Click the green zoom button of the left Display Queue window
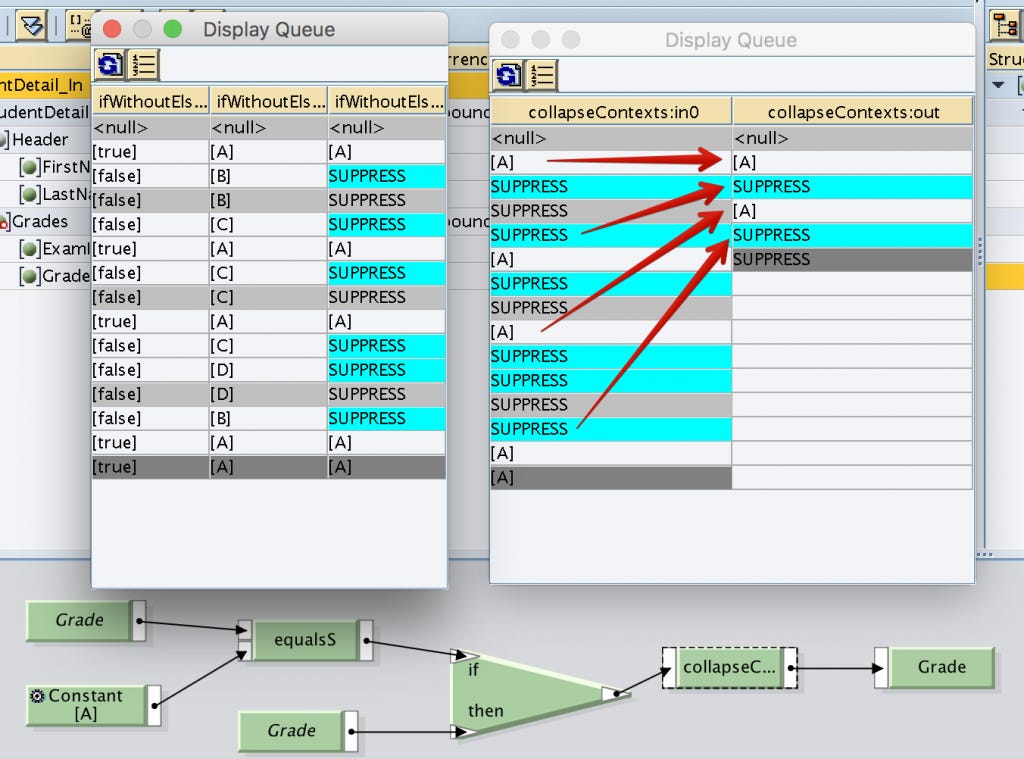Screen dimensions: 1024x759 (172, 29)
